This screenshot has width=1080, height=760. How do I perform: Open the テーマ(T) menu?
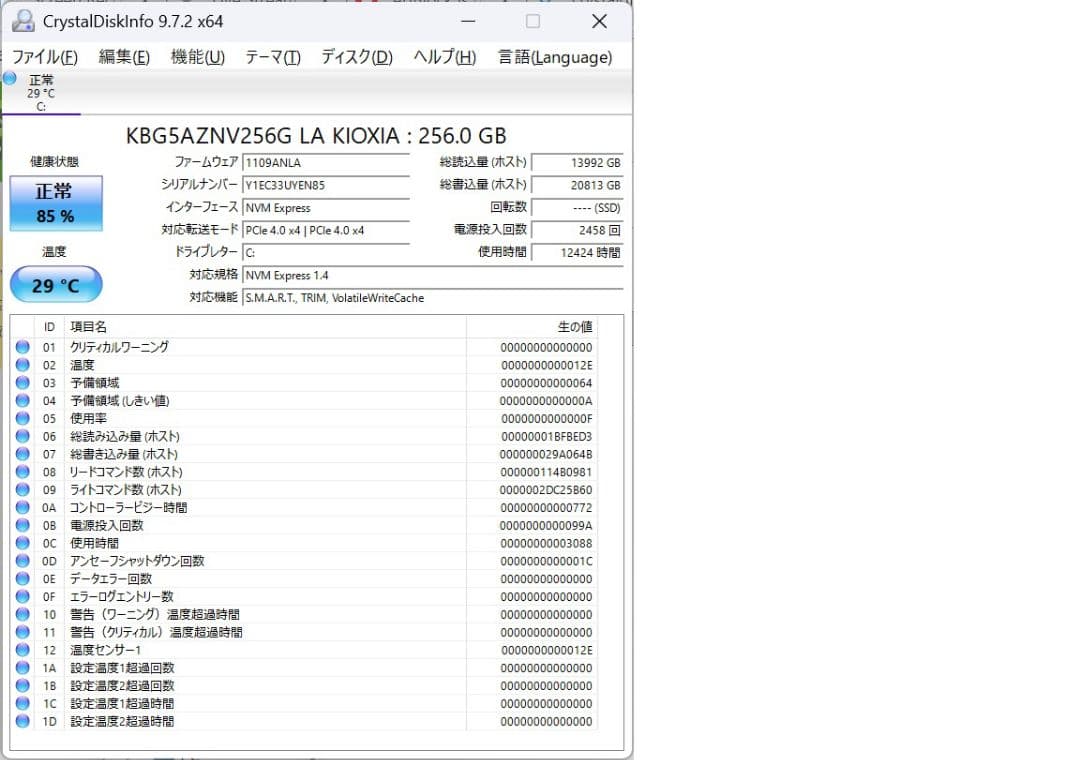click(x=270, y=57)
